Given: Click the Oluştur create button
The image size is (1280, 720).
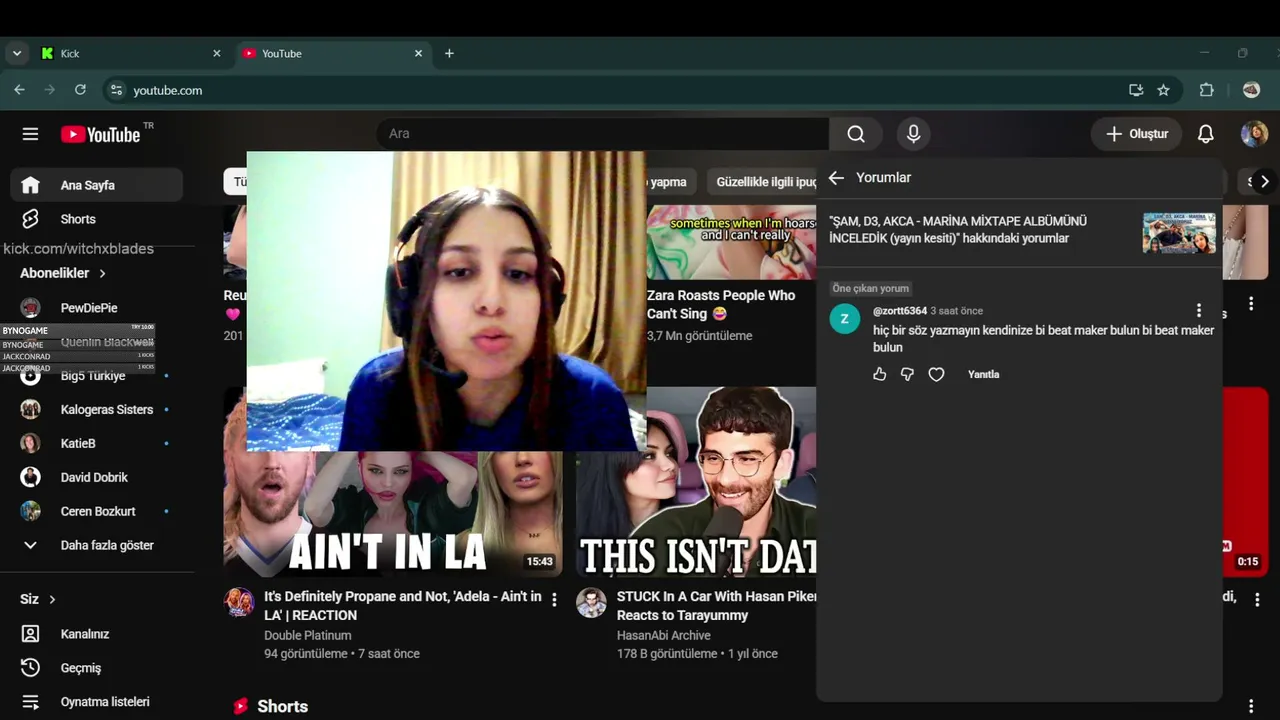Looking at the screenshot, I should [1136, 134].
